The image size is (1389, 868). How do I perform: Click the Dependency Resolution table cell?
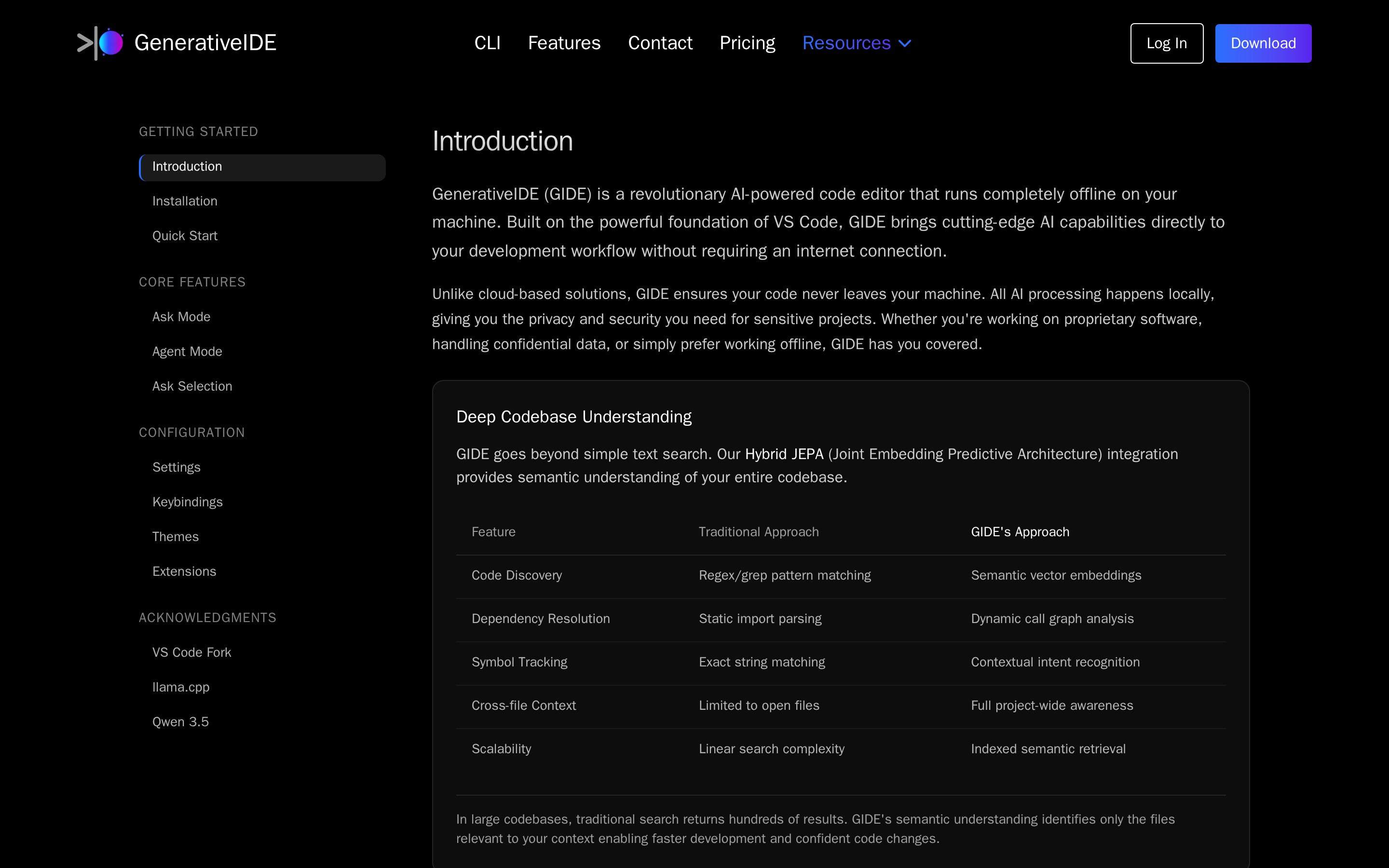pyautogui.click(x=541, y=619)
